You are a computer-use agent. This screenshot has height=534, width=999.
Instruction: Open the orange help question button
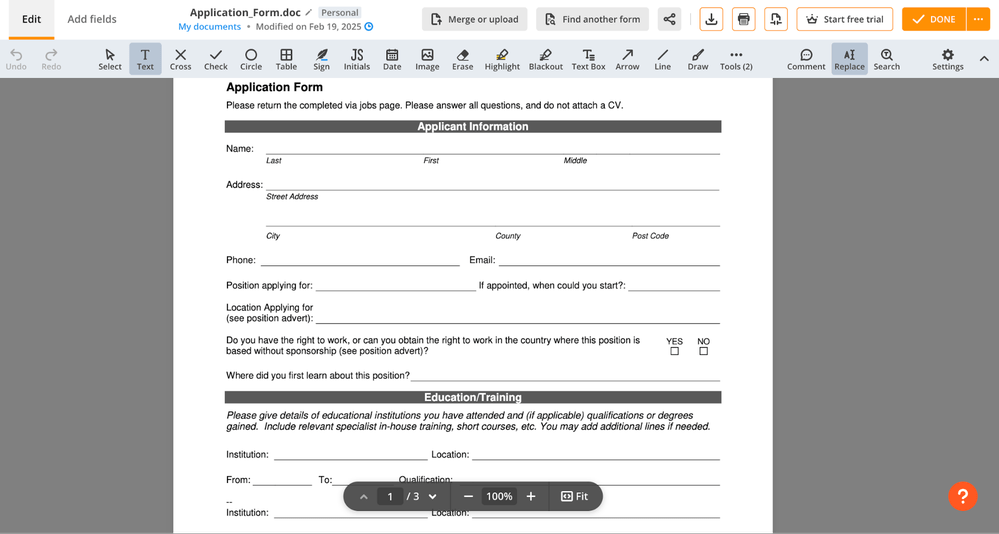(963, 496)
